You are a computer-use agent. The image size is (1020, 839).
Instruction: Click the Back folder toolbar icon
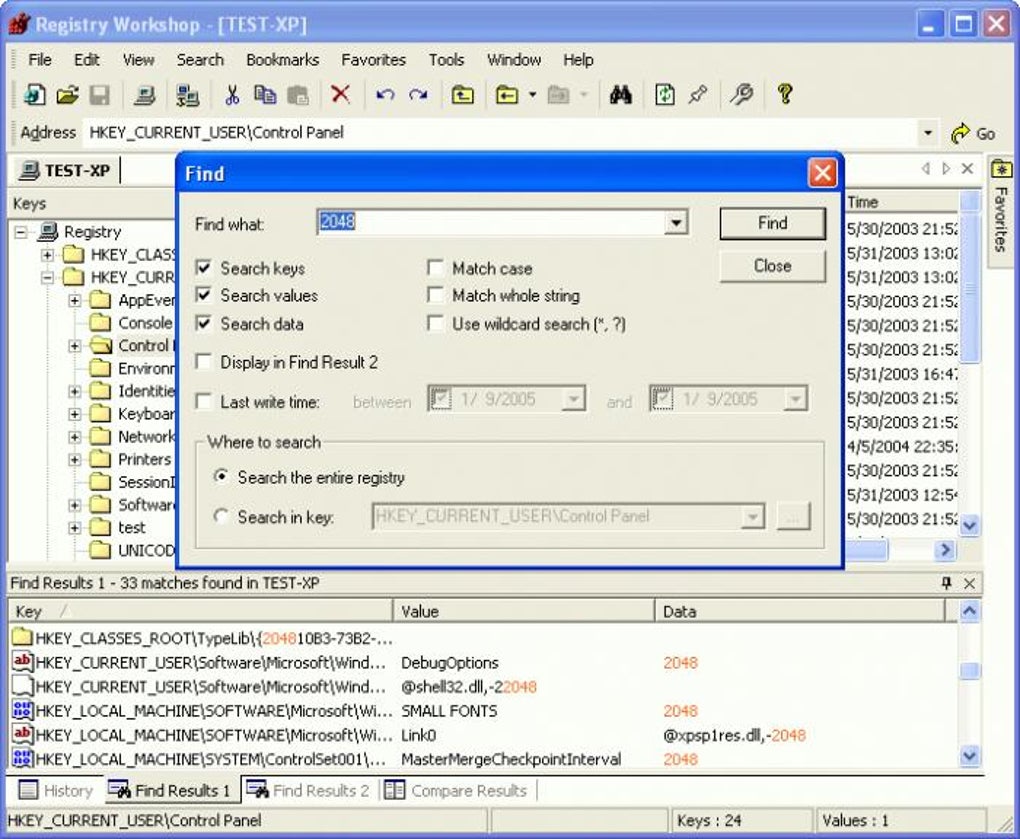507,95
